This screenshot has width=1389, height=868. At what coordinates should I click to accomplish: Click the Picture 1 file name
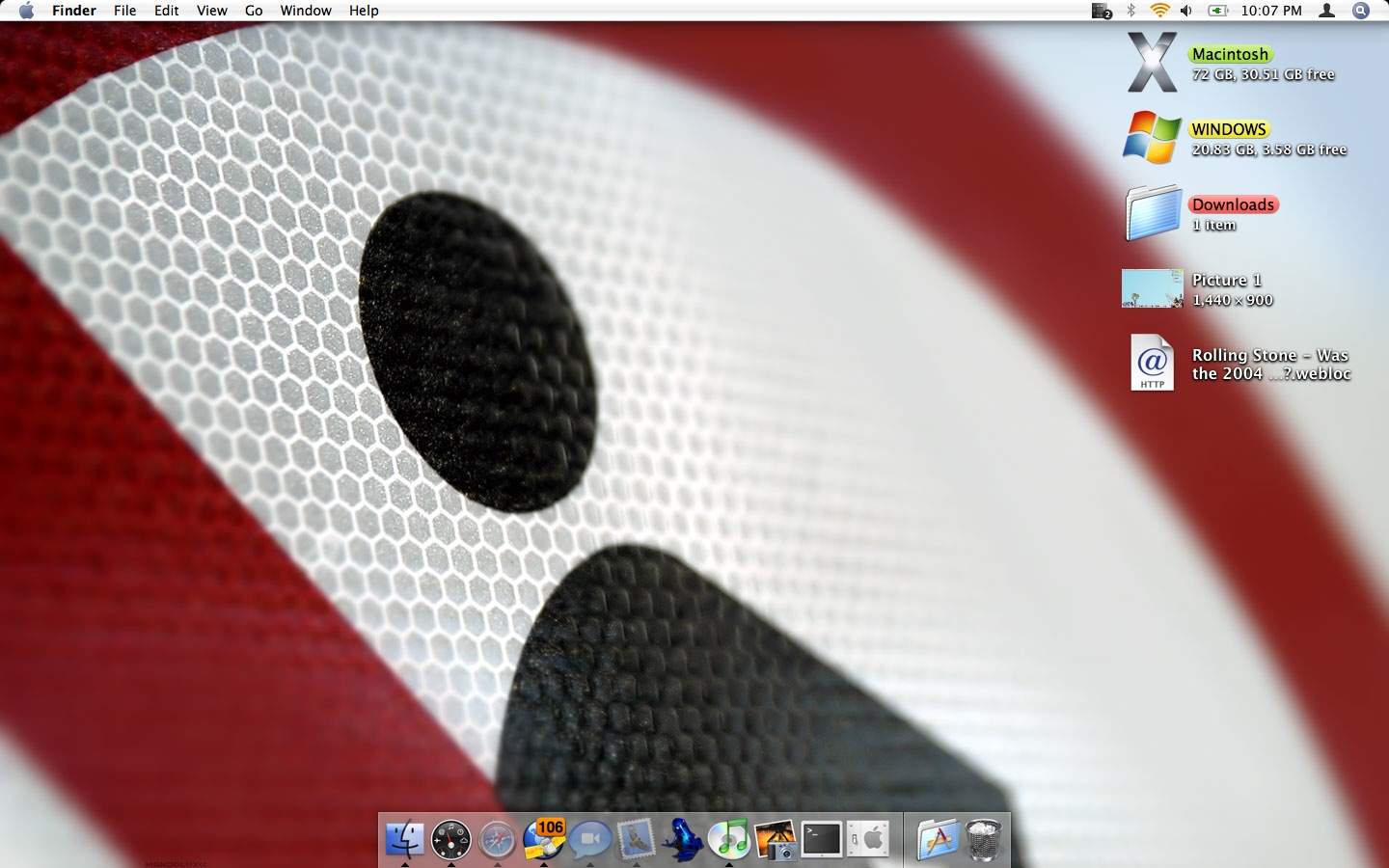point(1226,280)
